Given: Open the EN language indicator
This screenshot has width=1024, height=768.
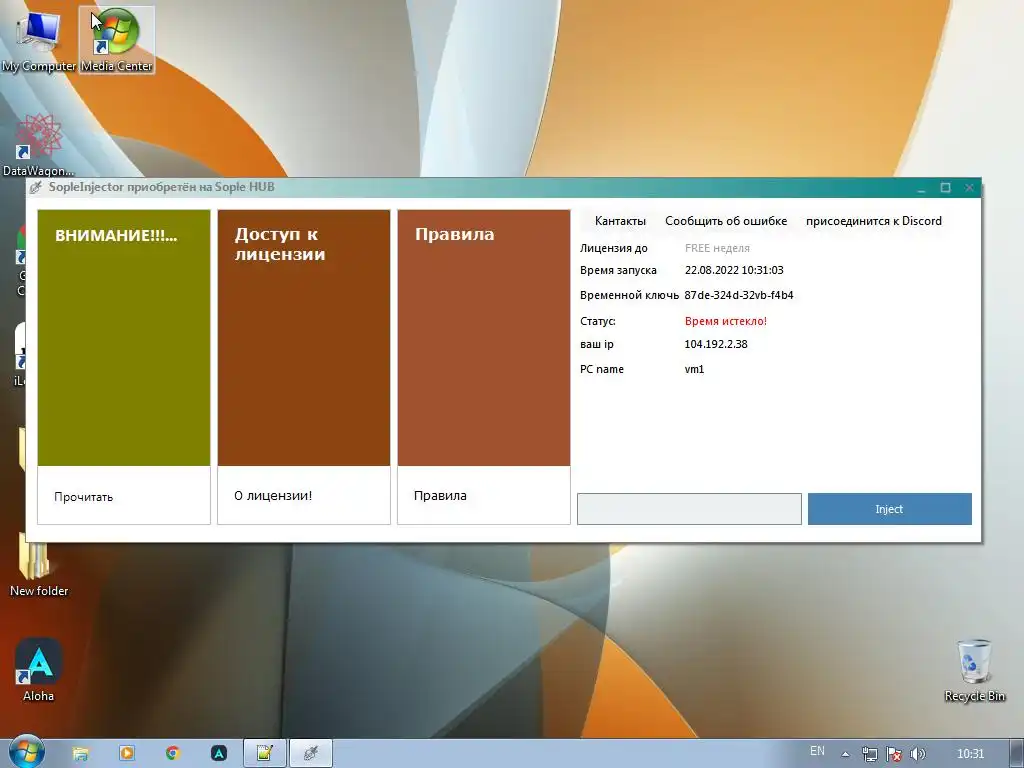Looking at the screenshot, I should point(817,751).
